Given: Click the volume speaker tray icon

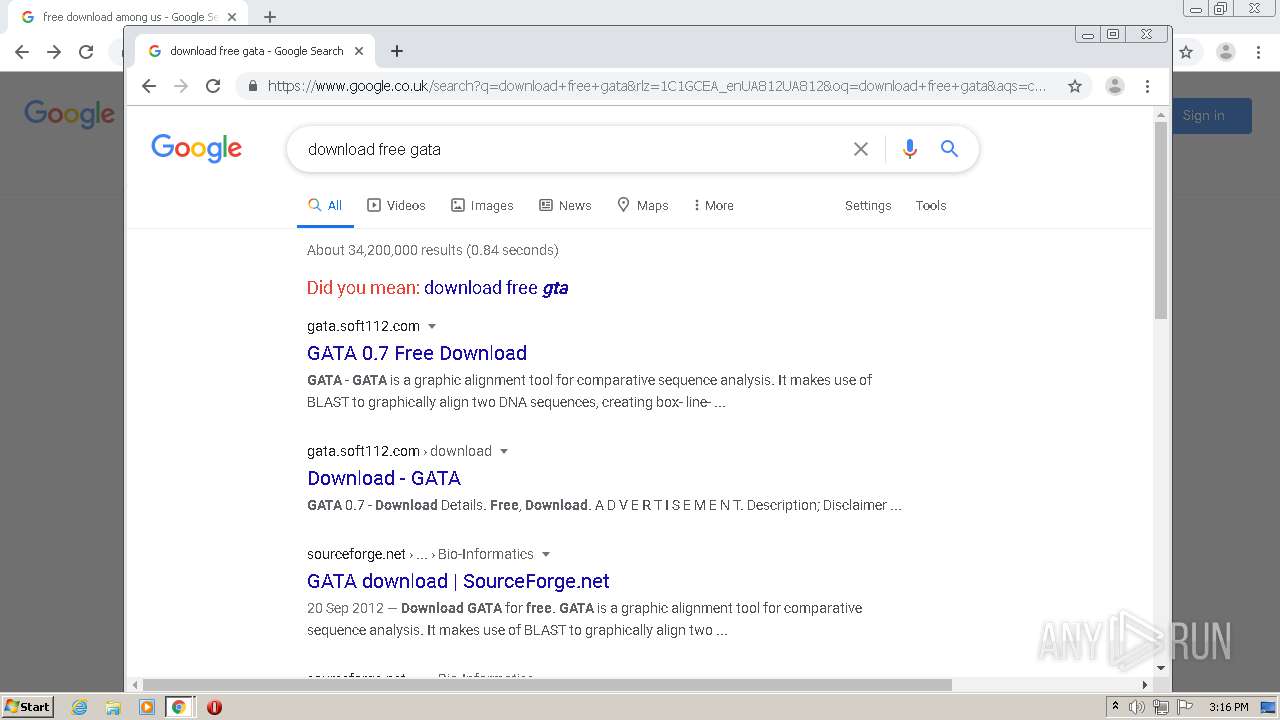Looking at the screenshot, I should pyautogui.click(x=1137, y=707).
